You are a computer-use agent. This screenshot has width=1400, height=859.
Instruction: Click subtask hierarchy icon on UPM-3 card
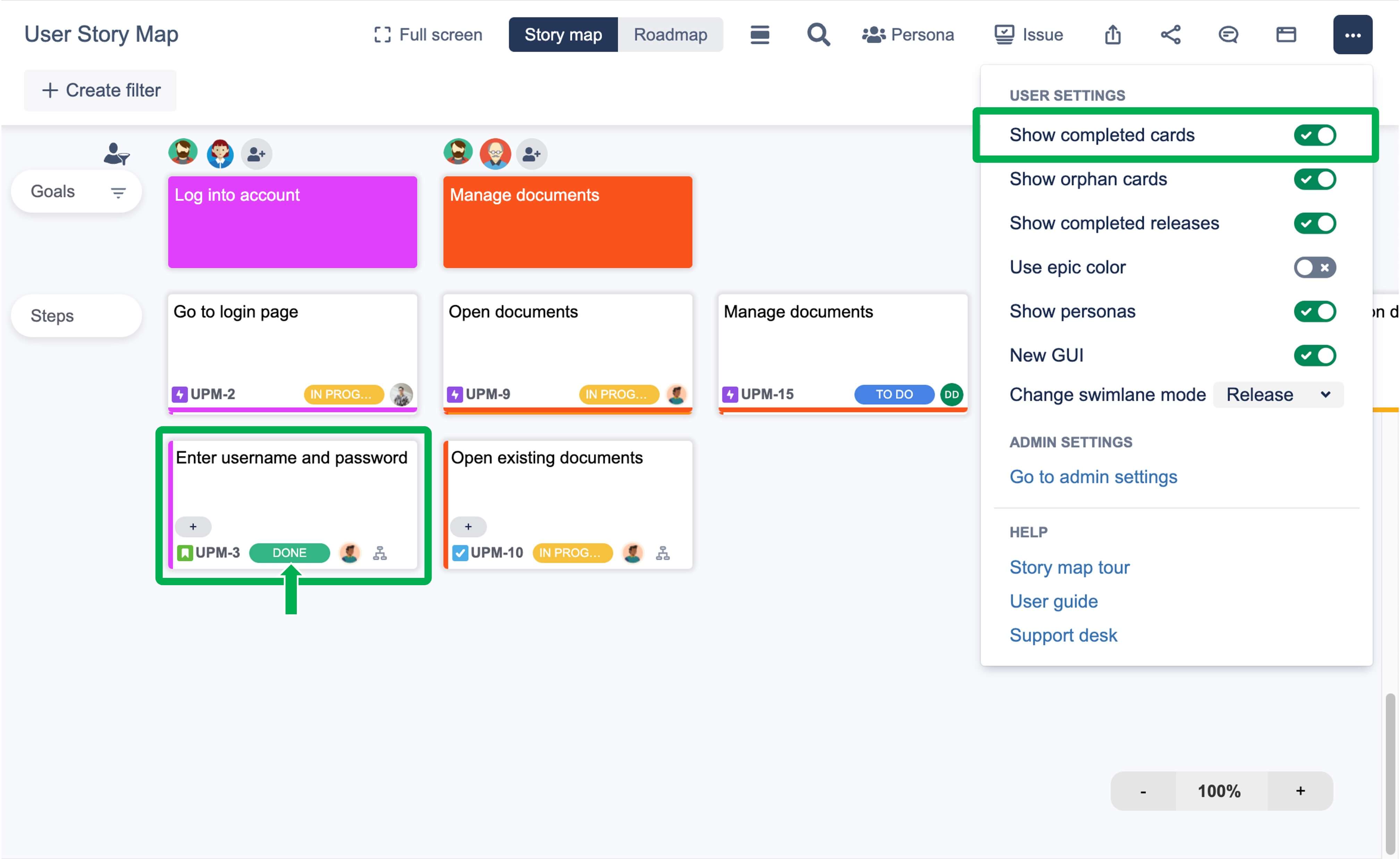tap(379, 553)
